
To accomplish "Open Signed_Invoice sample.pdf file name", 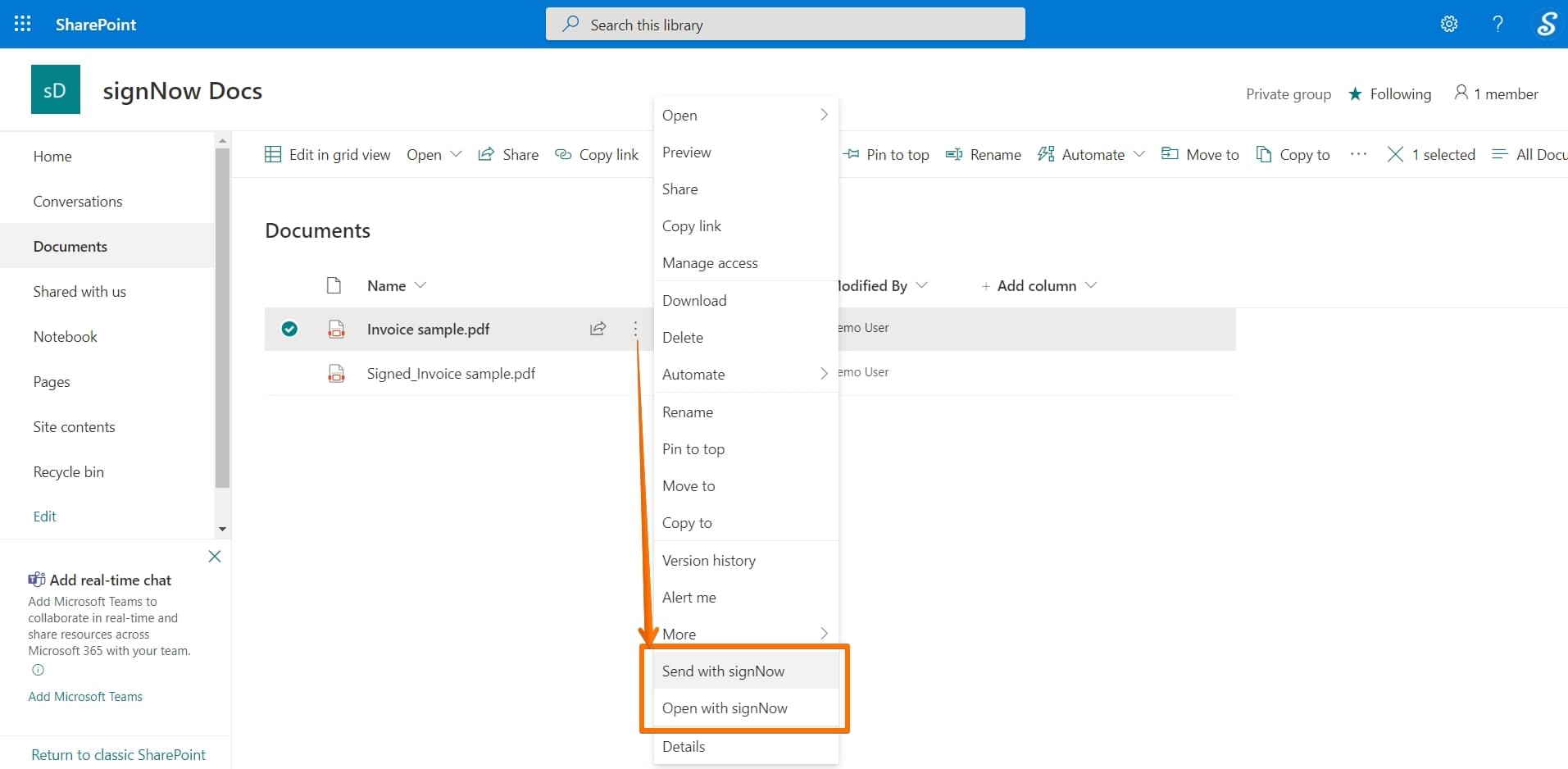I will 451,374.
